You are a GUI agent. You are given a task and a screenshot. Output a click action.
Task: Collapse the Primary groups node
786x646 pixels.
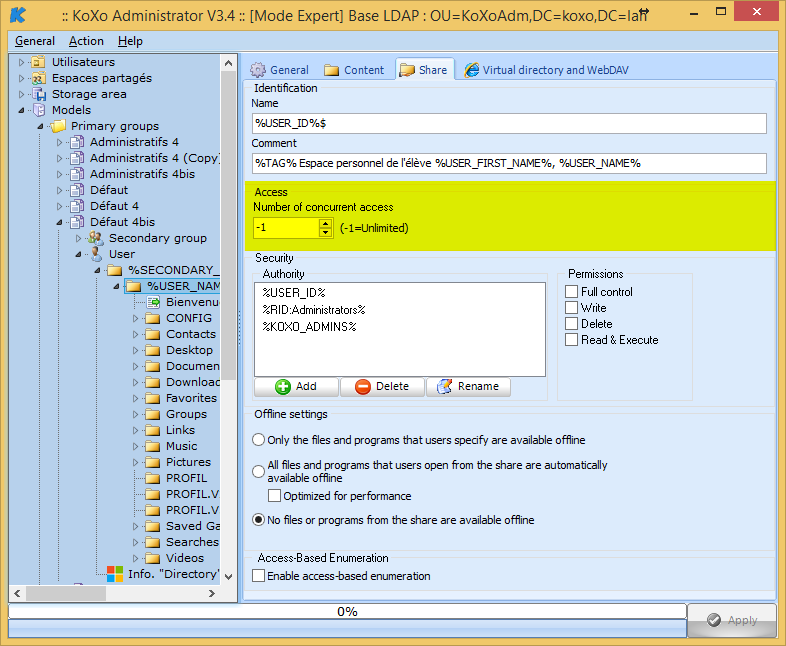coord(41,126)
